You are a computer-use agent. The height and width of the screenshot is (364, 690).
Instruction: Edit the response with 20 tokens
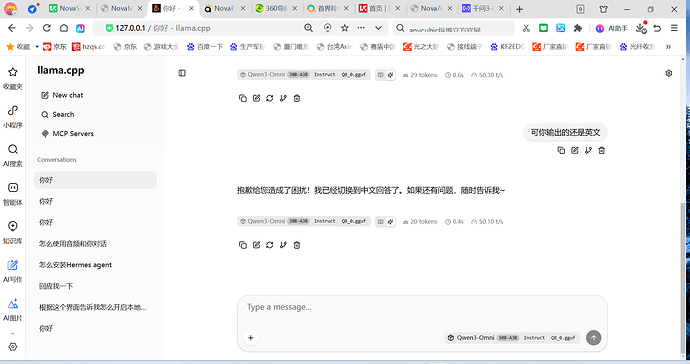(257, 245)
